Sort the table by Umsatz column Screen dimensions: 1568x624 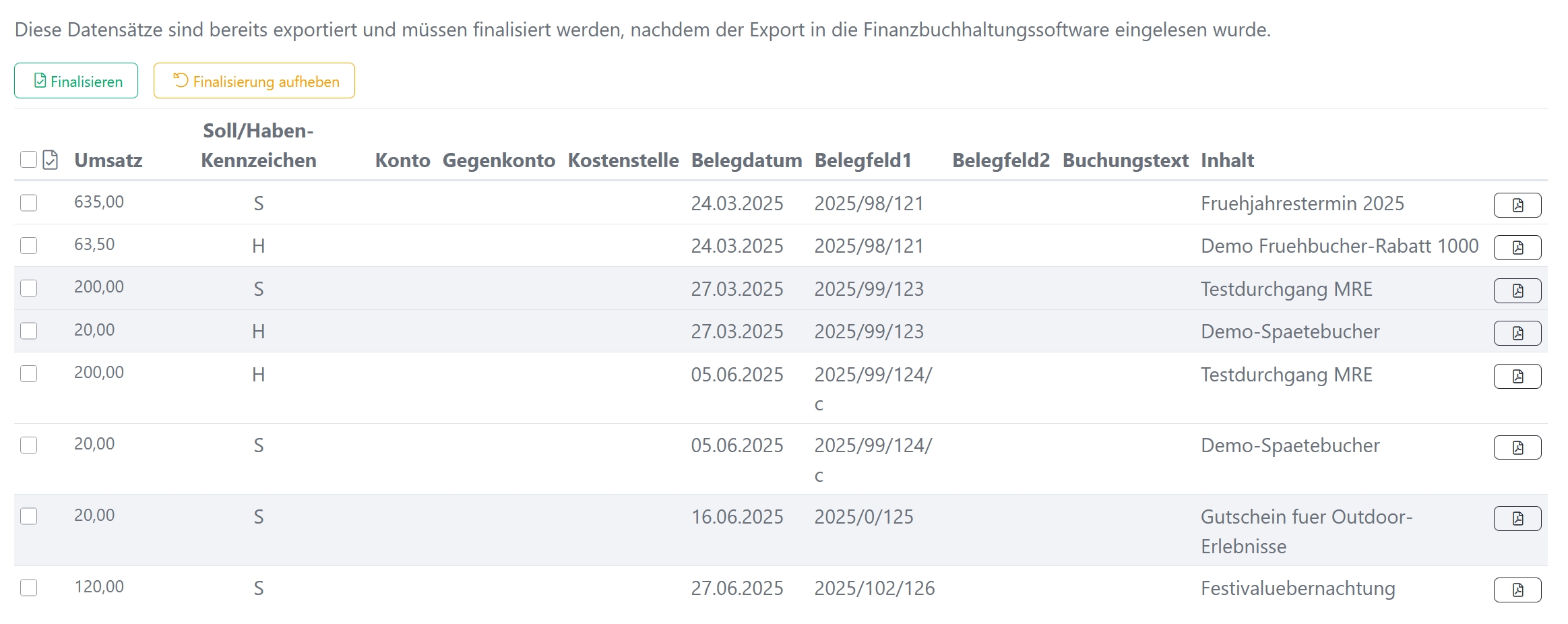108,160
